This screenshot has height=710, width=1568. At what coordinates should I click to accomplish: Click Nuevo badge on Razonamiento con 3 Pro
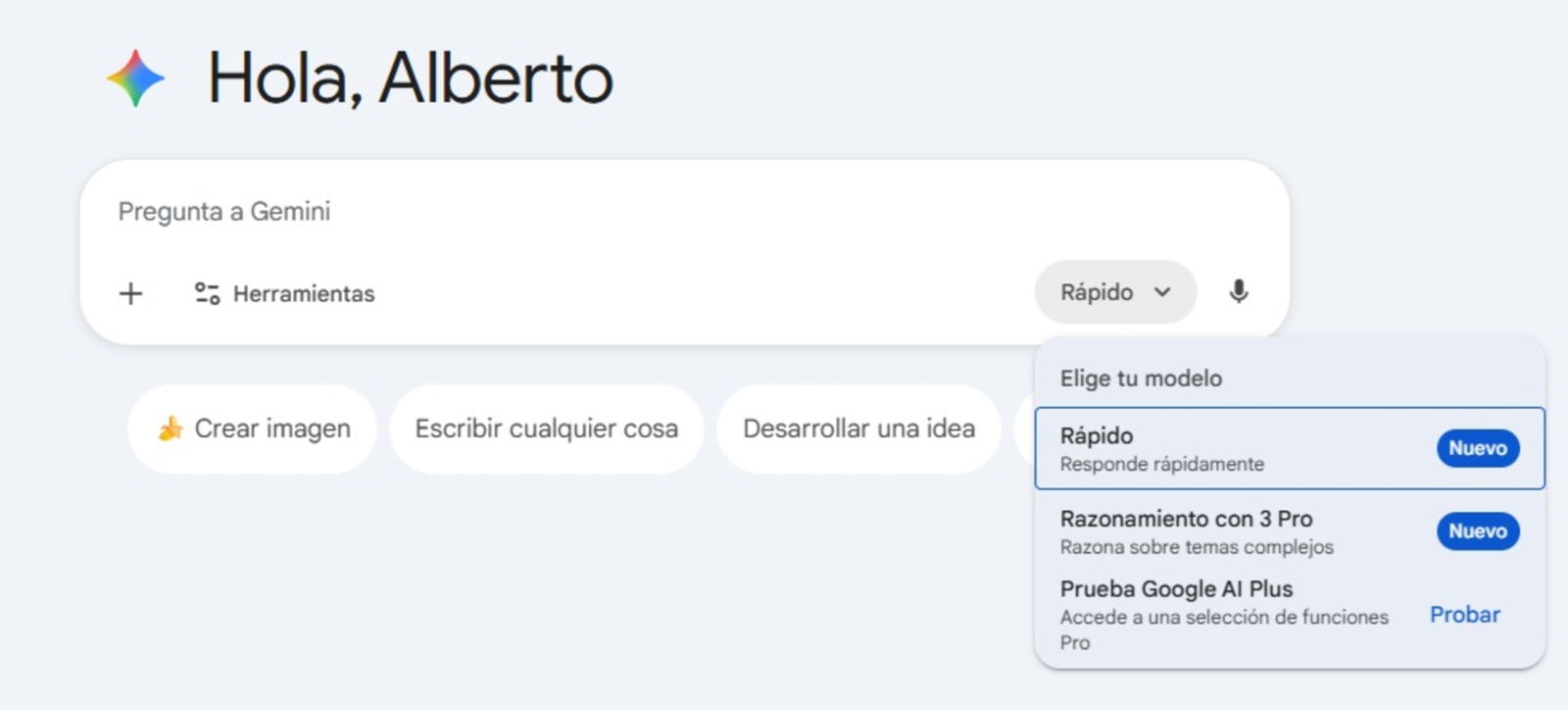[x=1477, y=532]
